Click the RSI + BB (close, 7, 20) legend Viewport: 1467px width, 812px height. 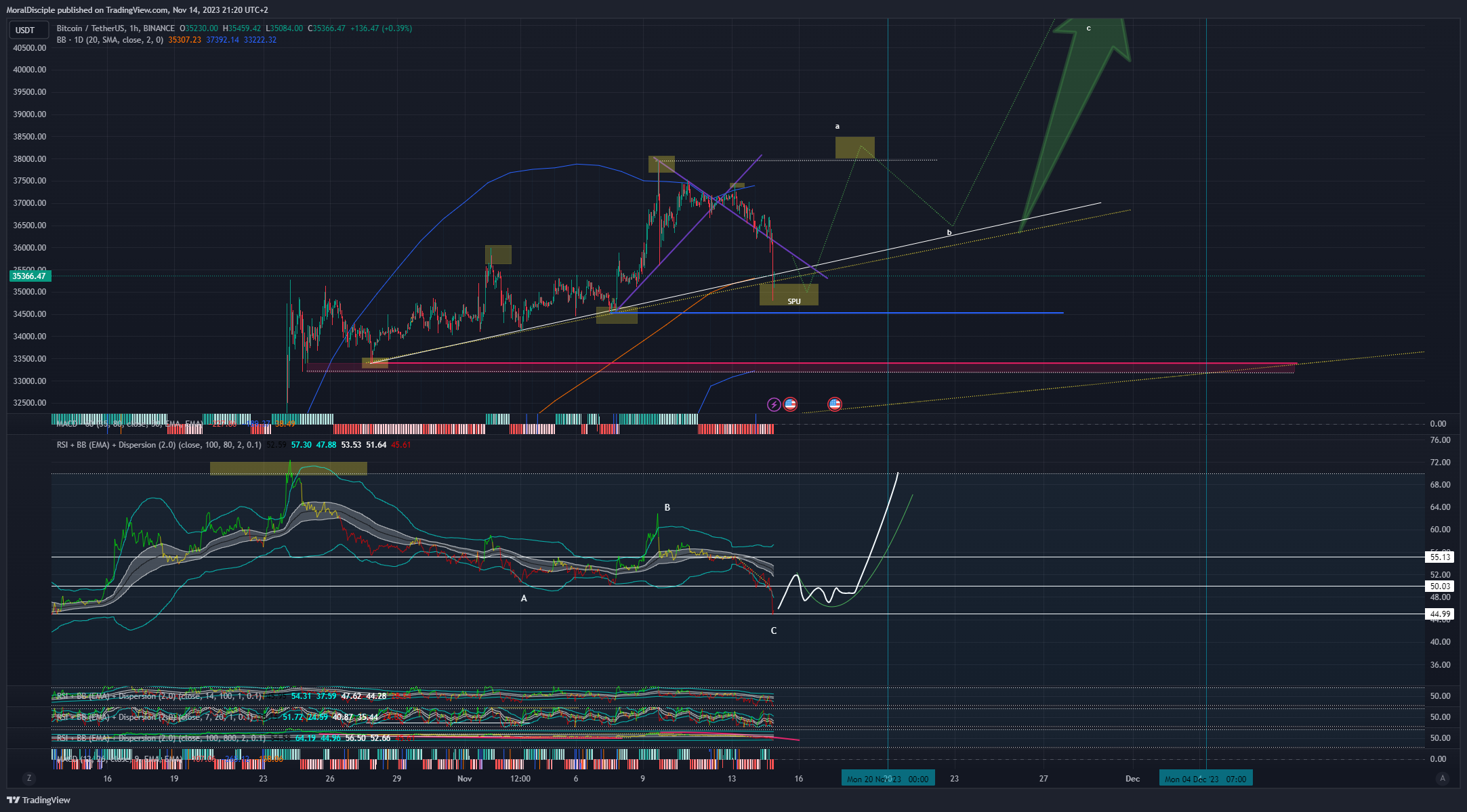point(154,717)
